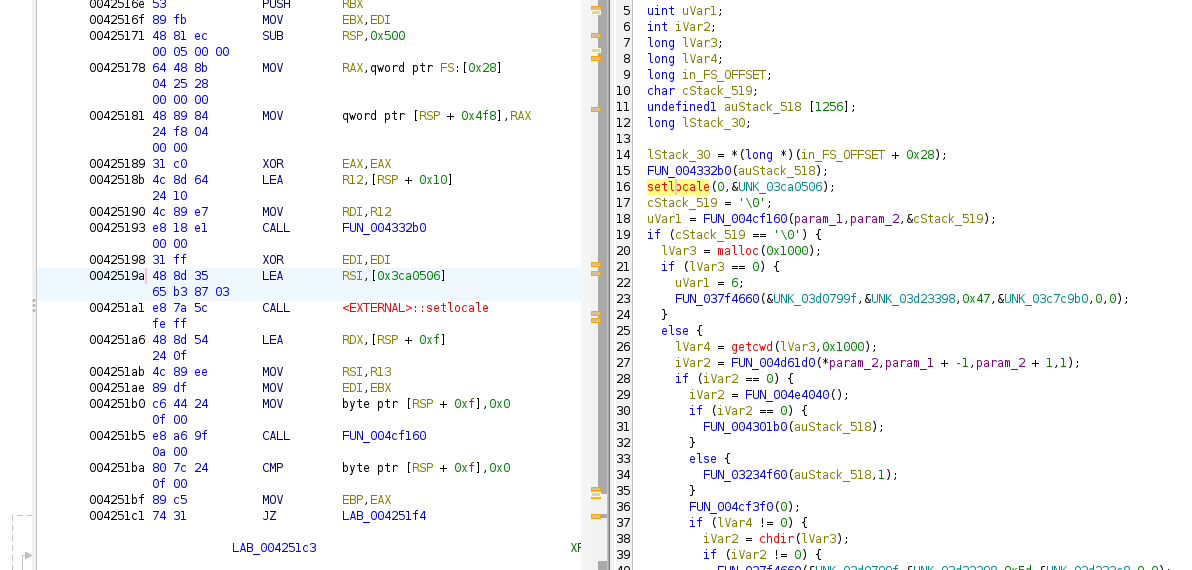Click FUN_004cf160 on decompiler line 18
This screenshot has width=1192, height=570.
[745, 218]
